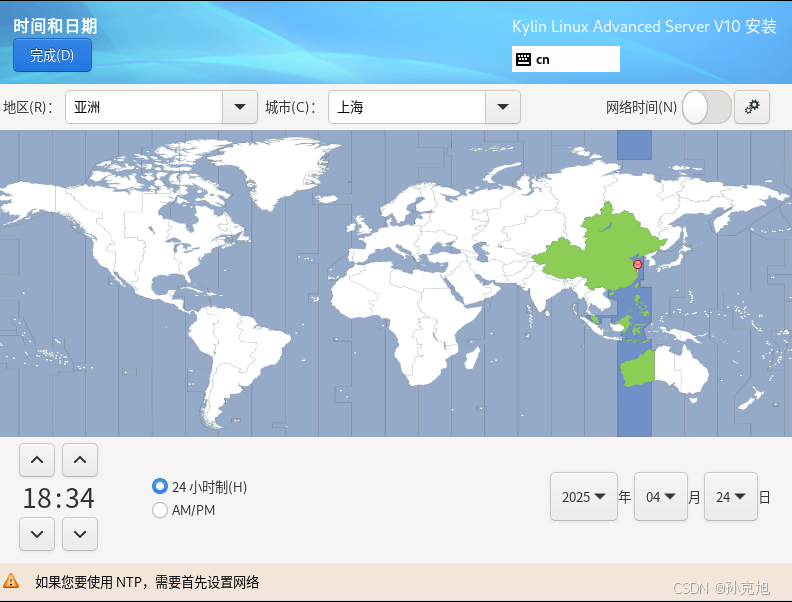This screenshot has height=602, width=792.
Task: Open the year dropdown showing 2025
Action: pos(584,497)
